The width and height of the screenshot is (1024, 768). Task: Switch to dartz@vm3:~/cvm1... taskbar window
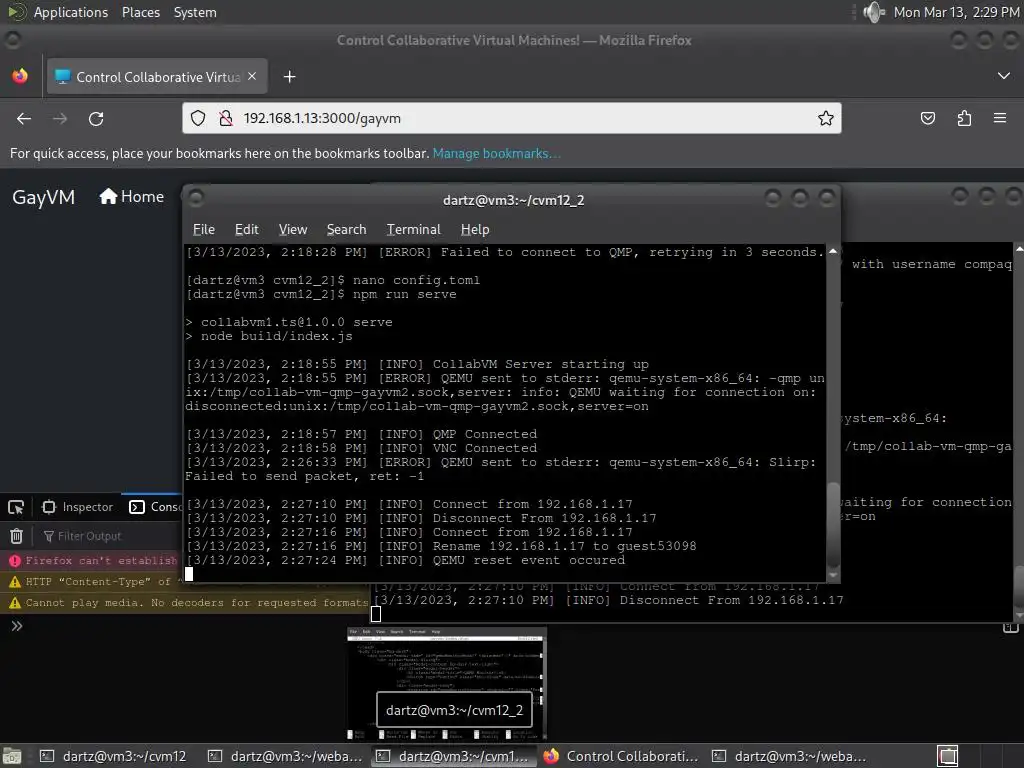453,756
